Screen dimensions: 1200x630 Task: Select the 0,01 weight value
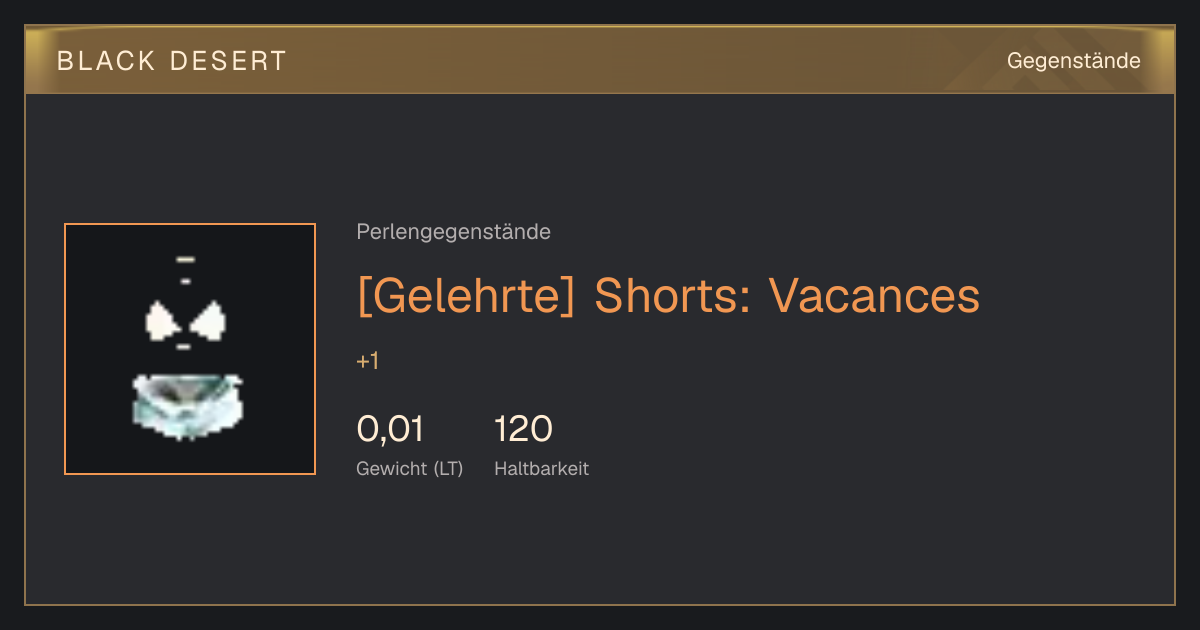click(390, 429)
